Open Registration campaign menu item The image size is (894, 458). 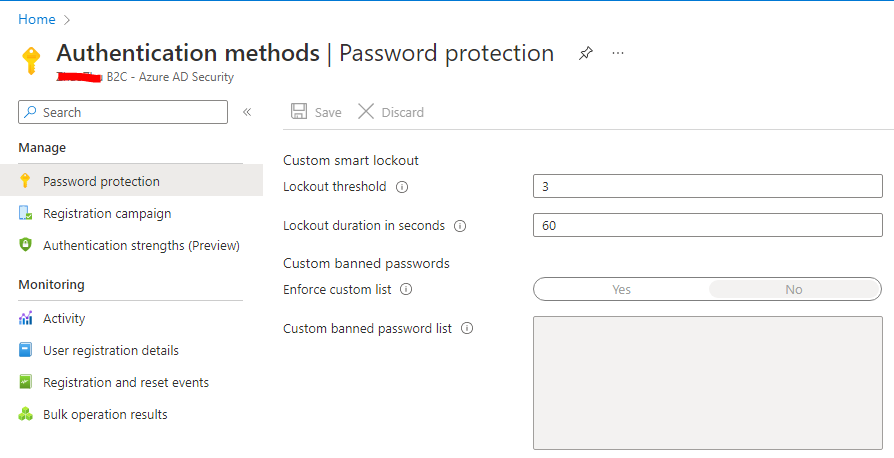pos(106,213)
